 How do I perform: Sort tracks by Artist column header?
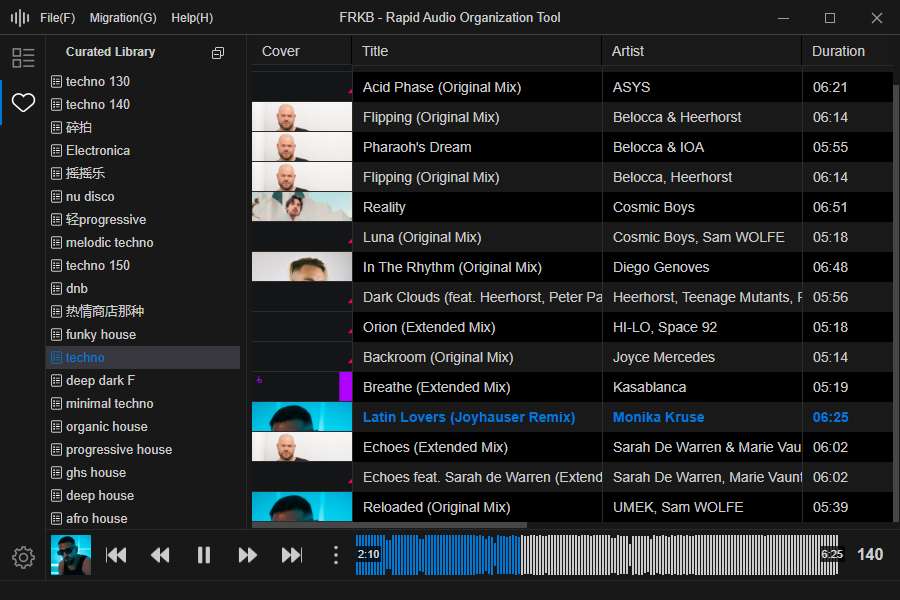tap(628, 51)
